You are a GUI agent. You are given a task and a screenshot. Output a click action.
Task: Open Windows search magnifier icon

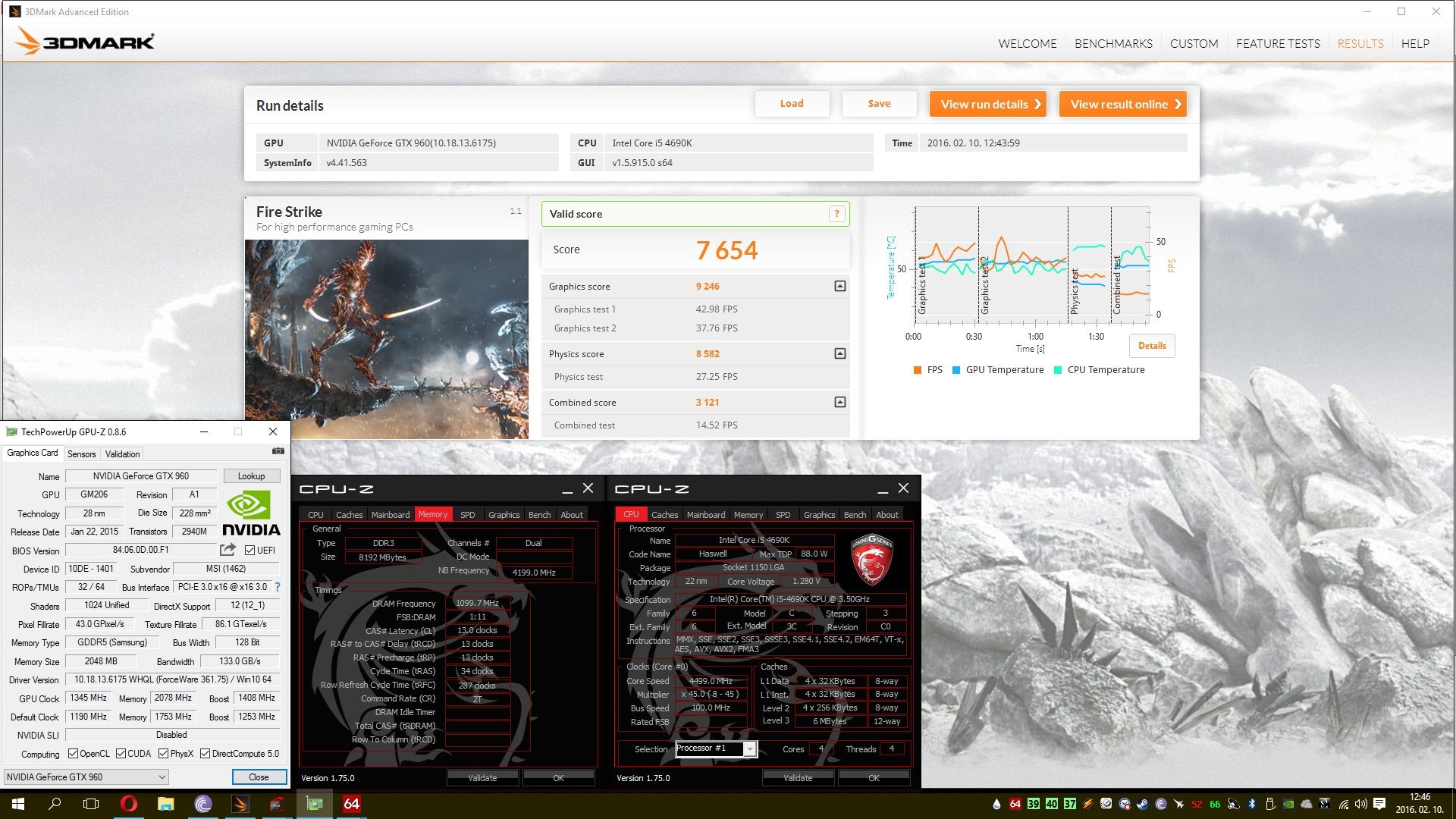55,804
